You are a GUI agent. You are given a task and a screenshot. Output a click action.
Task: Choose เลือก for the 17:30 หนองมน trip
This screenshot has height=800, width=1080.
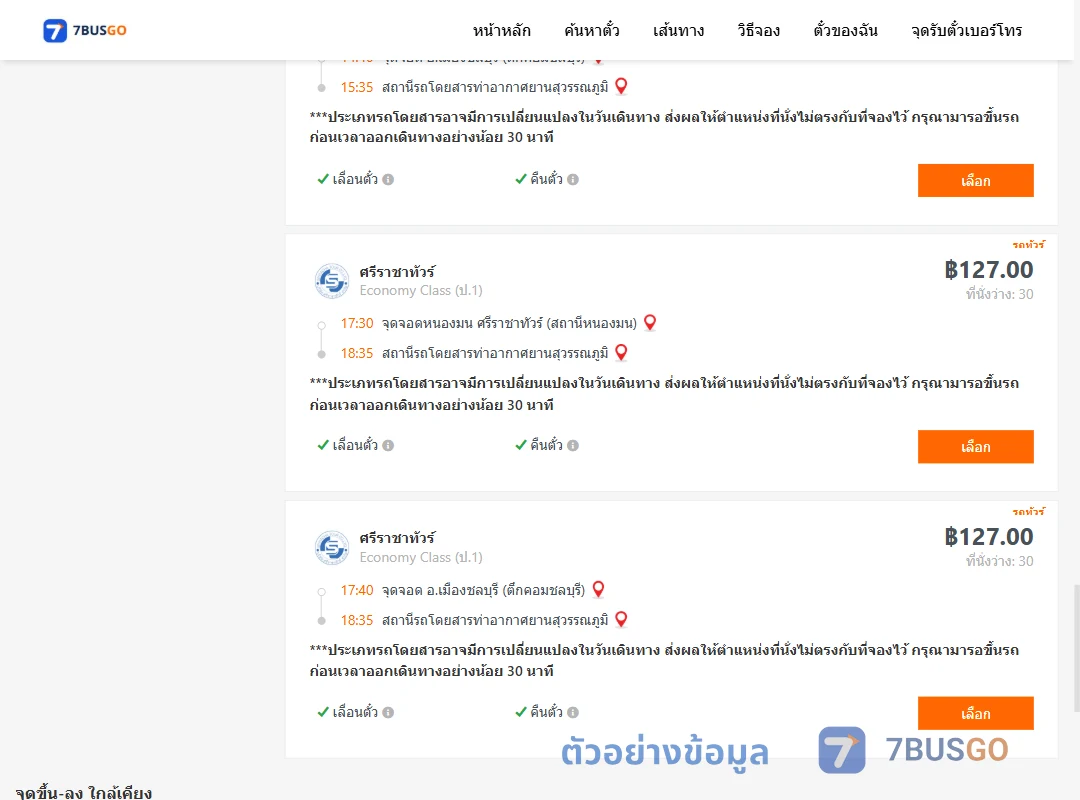975,447
